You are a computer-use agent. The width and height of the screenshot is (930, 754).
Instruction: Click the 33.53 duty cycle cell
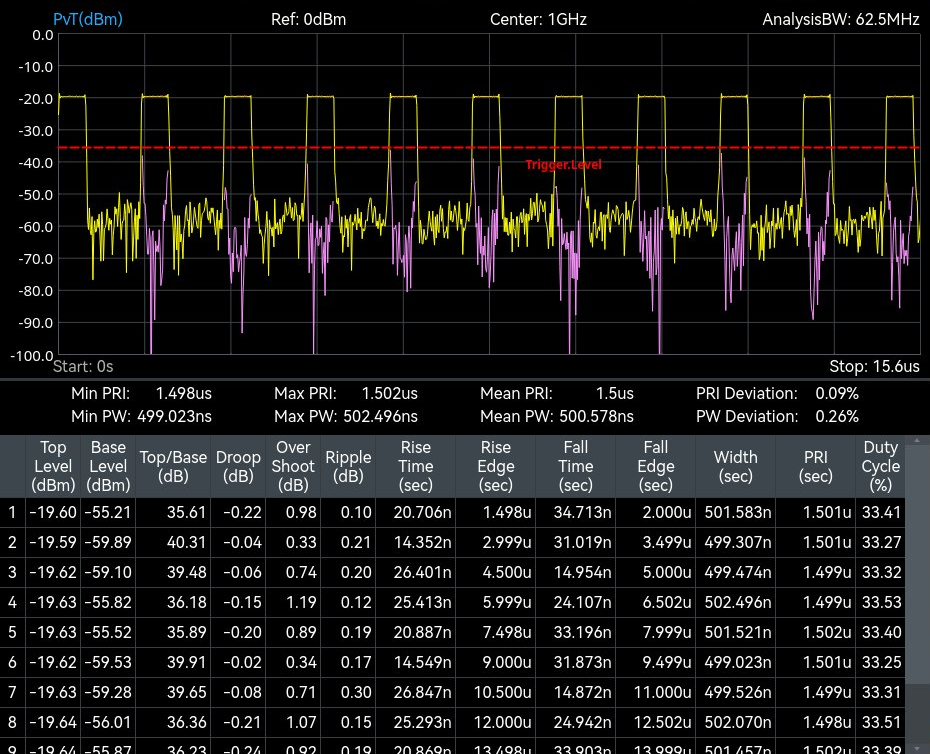coord(881,602)
